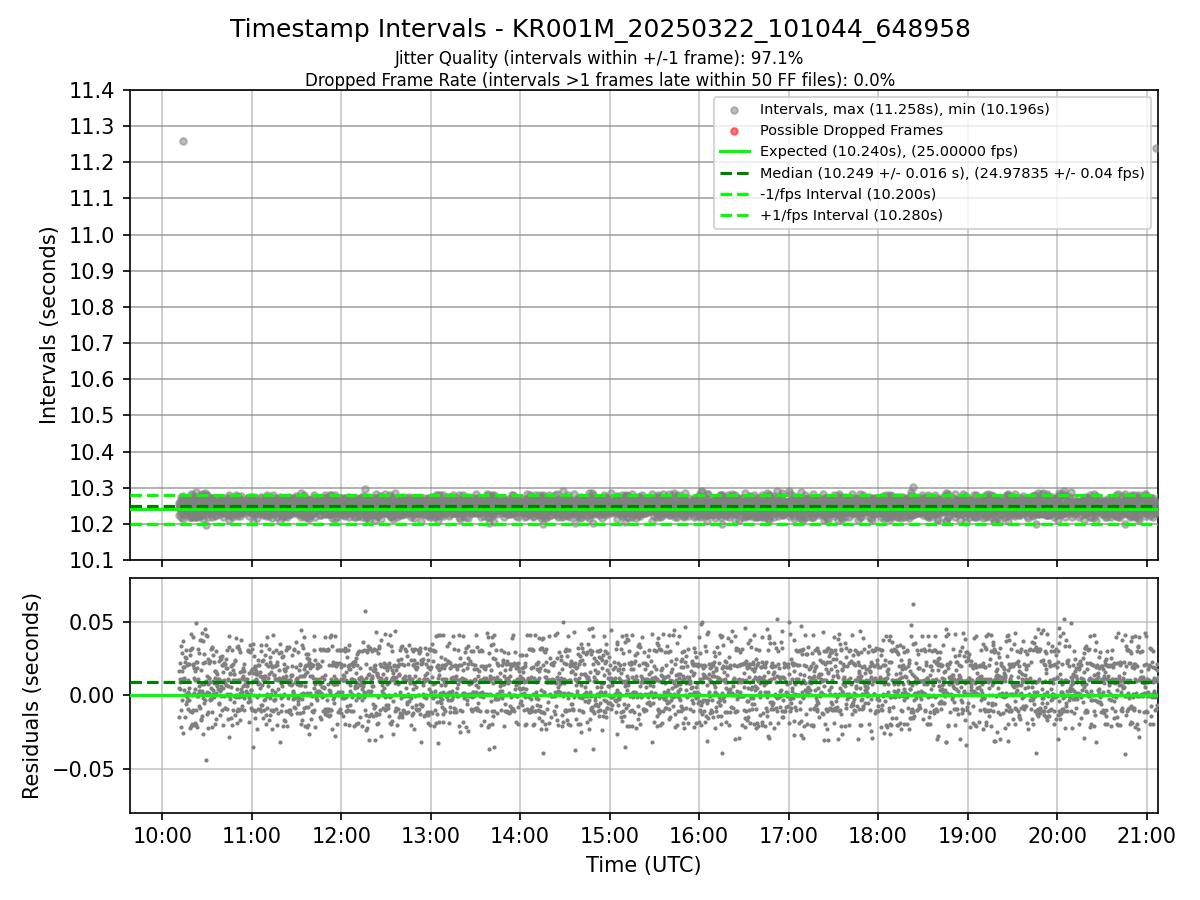Click the outlier data point near 11.26 seconds
Image resolution: width=1200 pixels, height=900 pixels.
click(x=183, y=141)
